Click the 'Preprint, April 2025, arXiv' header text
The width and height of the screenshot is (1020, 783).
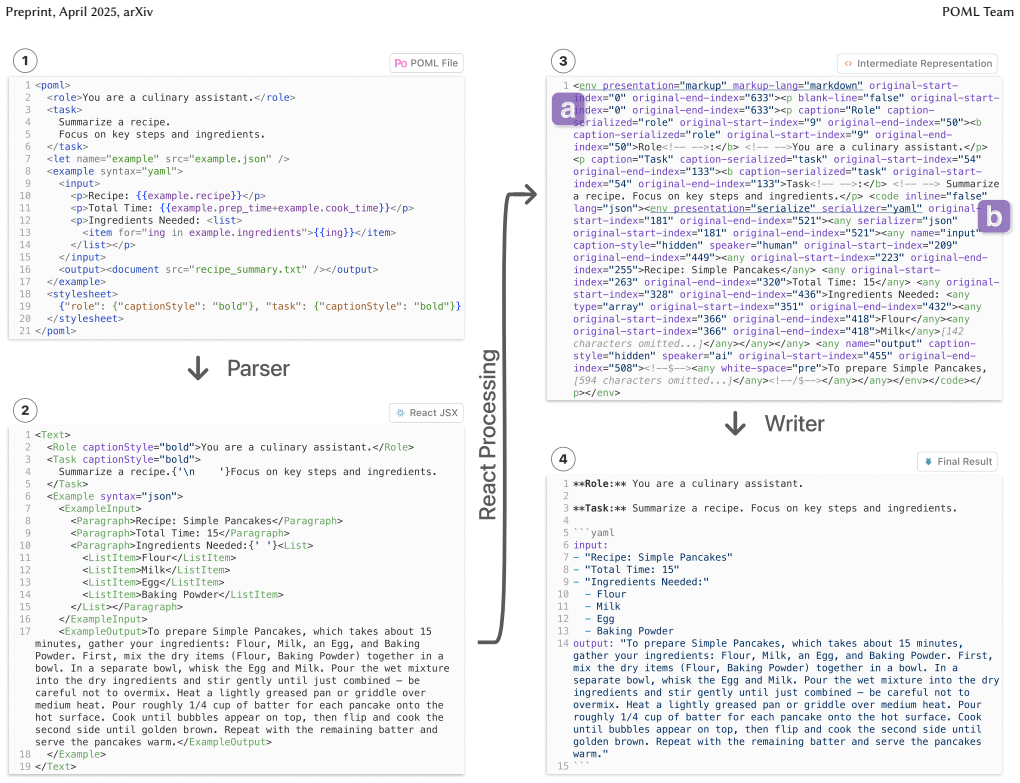coord(79,12)
